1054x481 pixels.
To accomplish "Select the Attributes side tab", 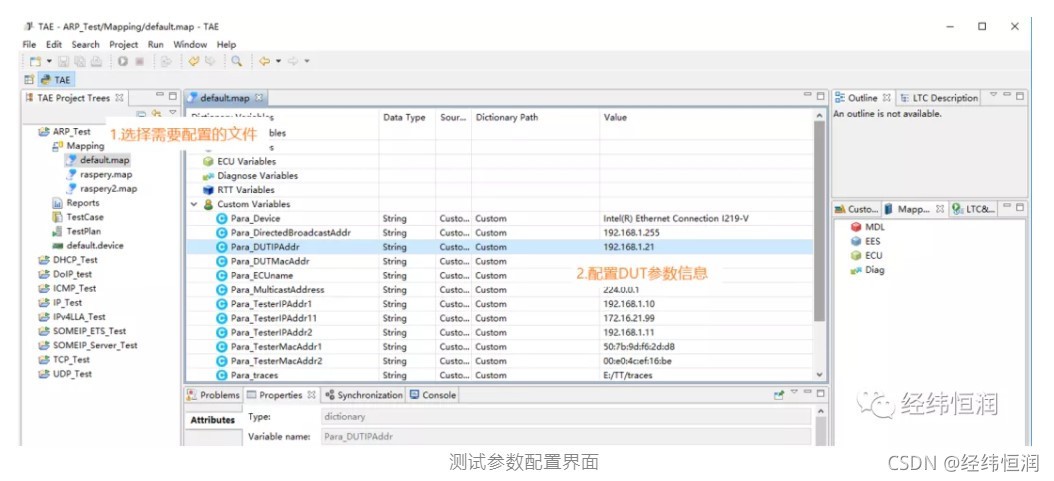I will click(x=212, y=420).
